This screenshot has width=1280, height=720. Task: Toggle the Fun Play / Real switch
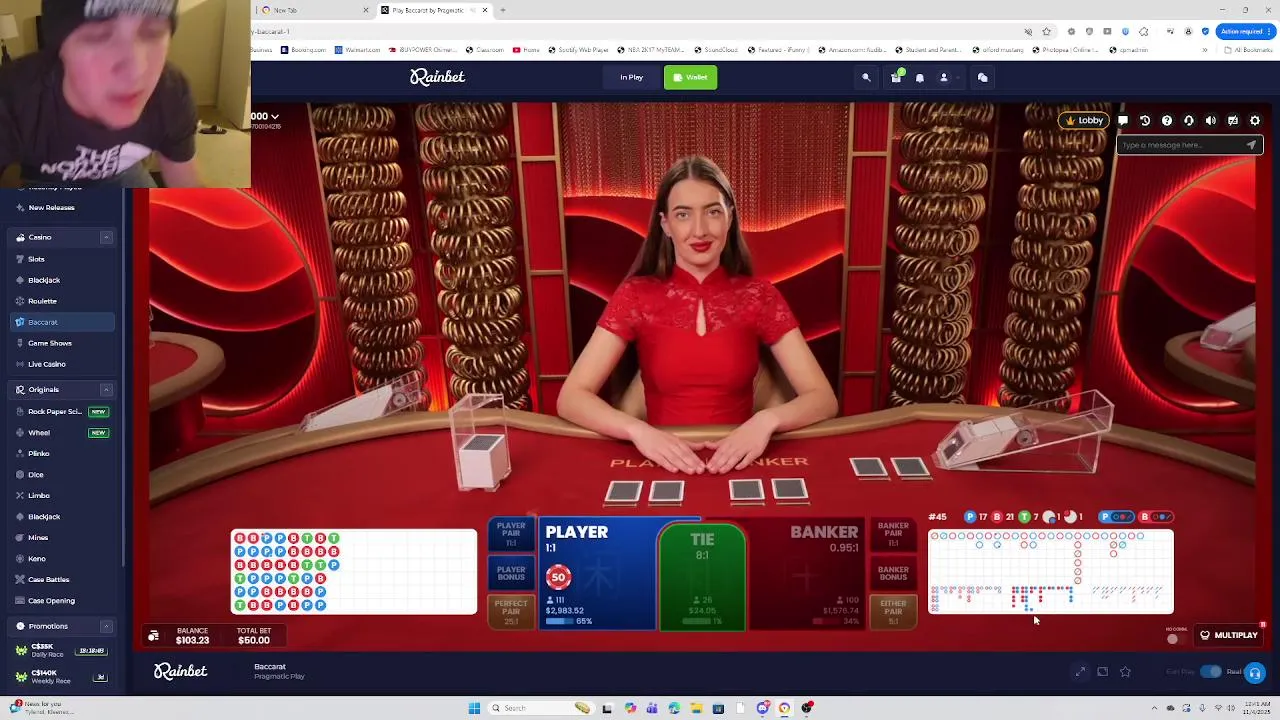tap(1210, 672)
